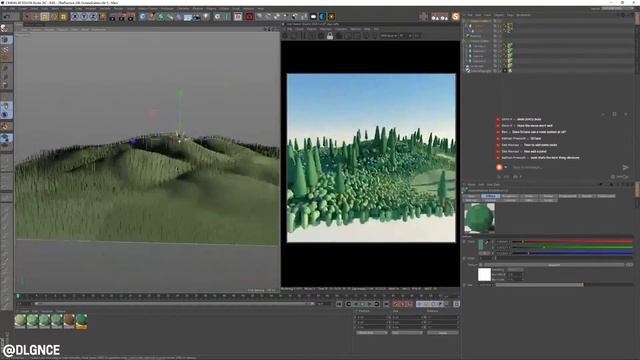
Task: Click the orange S icon at toolbar right
Action: [x=455, y=17]
